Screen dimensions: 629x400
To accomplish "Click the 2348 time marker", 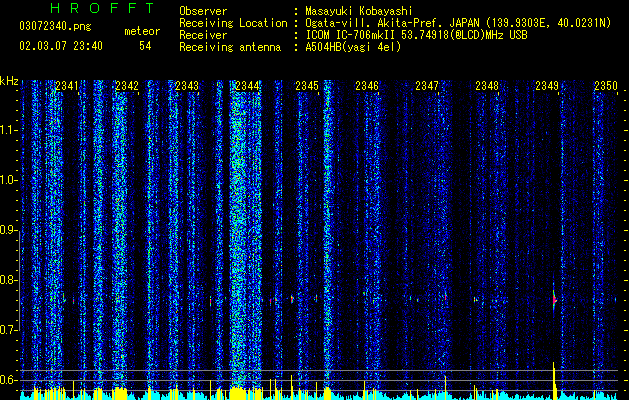I will [487, 86].
